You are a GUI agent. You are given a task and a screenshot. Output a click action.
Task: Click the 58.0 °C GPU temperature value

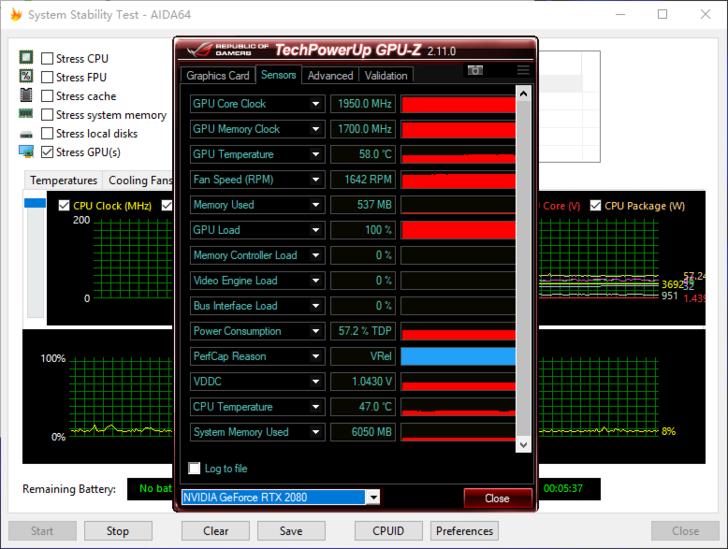tap(363, 154)
